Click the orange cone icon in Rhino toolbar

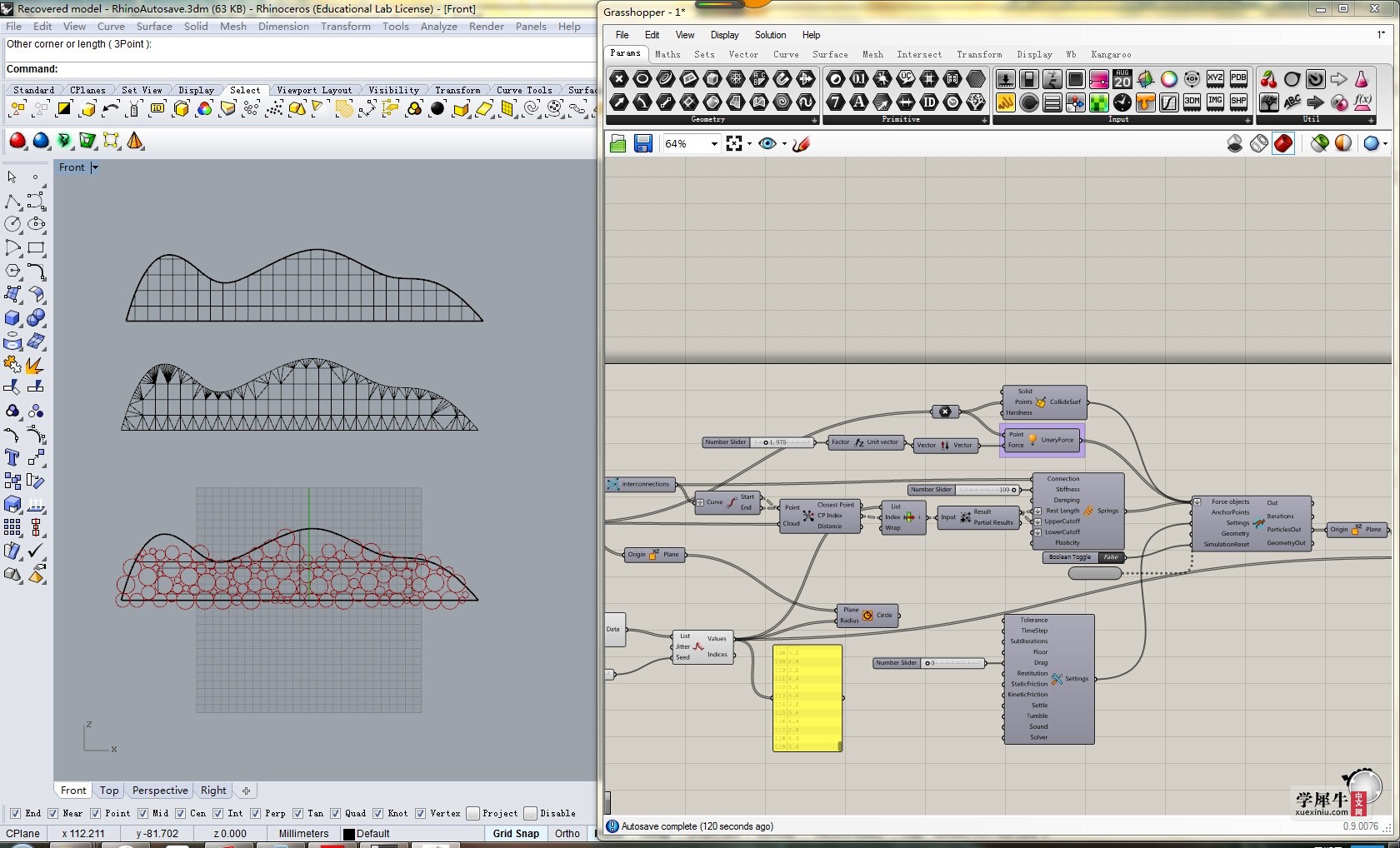135,141
